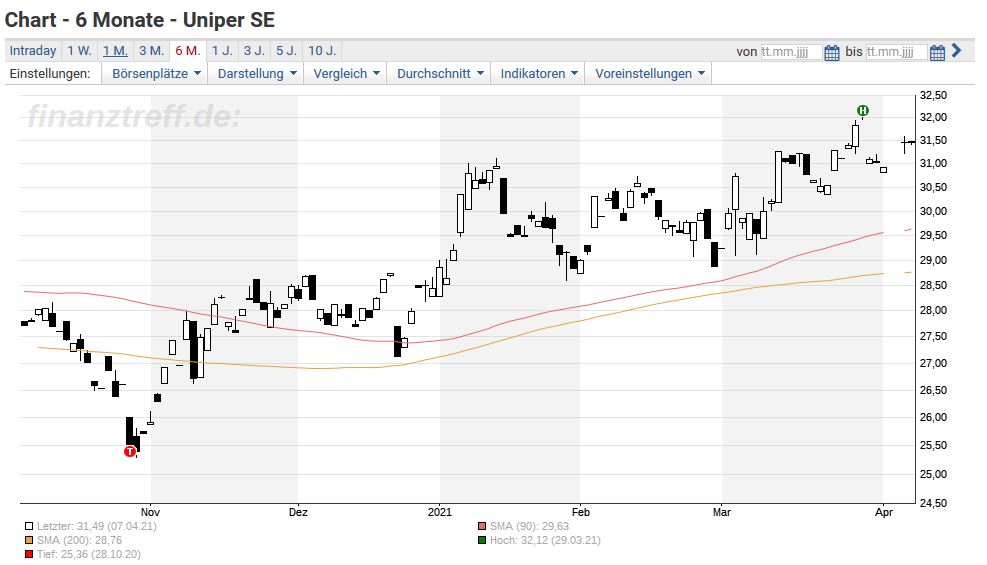Switch chart to 1 J. range

[222, 51]
